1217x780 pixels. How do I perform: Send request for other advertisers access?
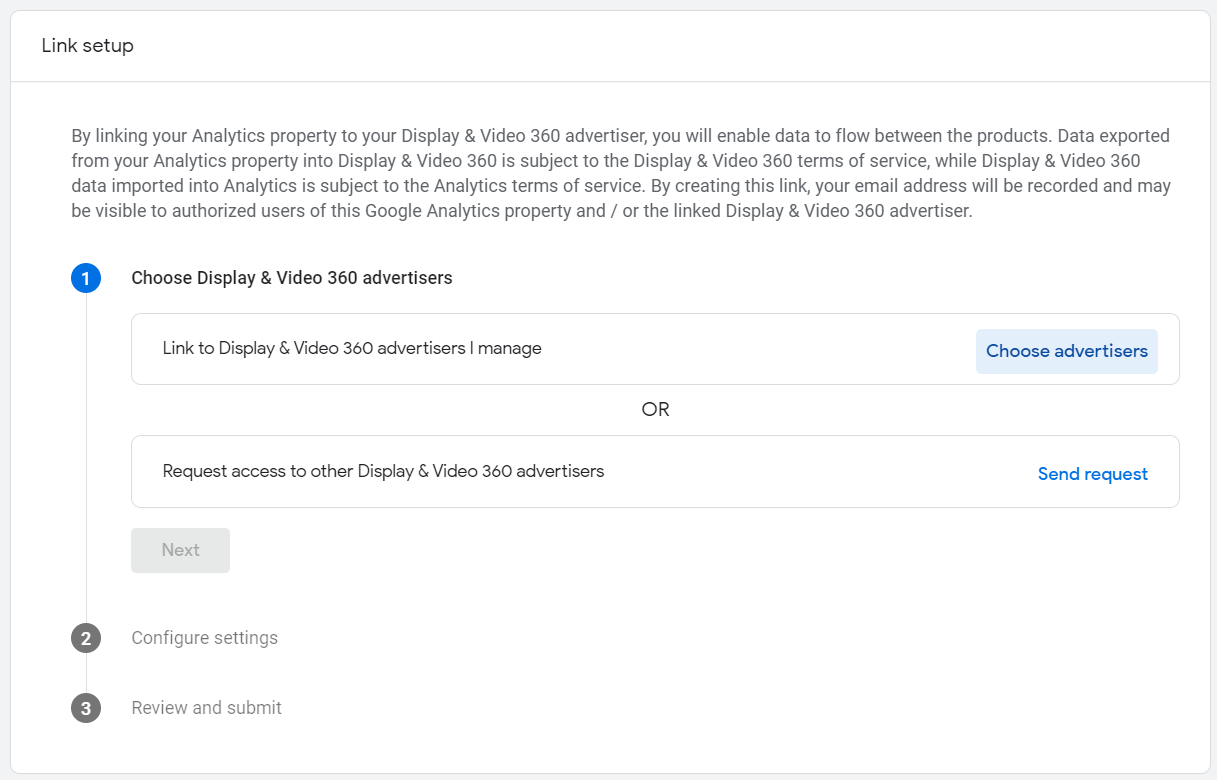1092,474
